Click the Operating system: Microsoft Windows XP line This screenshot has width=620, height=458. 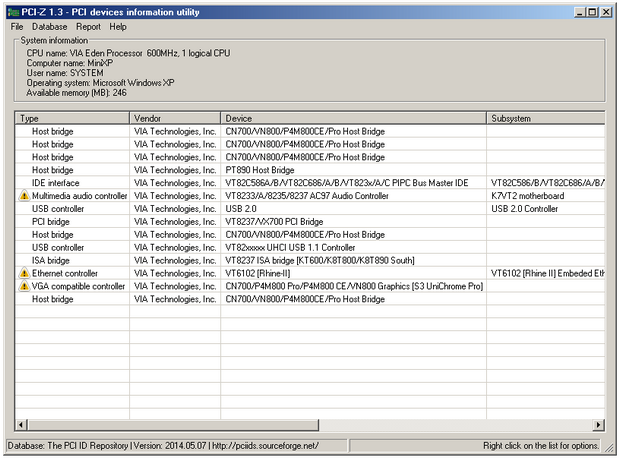100,83
